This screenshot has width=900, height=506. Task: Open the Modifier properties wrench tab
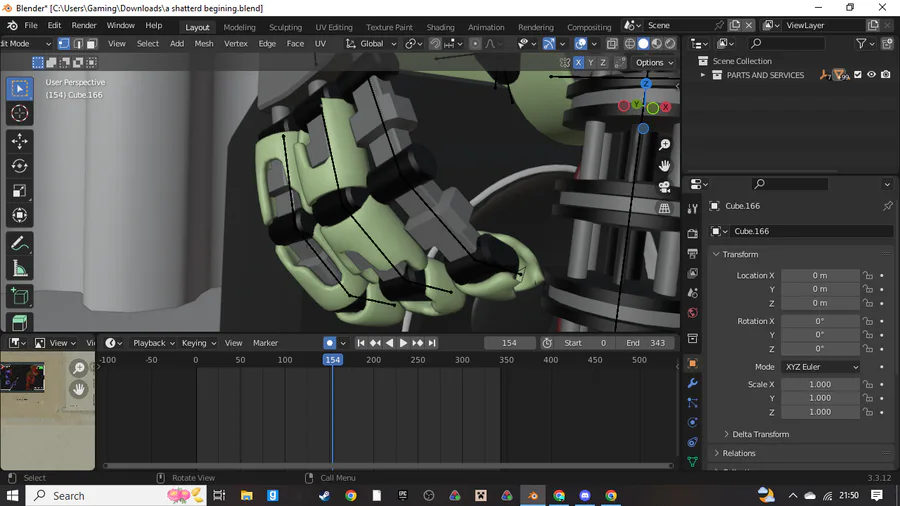(x=692, y=383)
